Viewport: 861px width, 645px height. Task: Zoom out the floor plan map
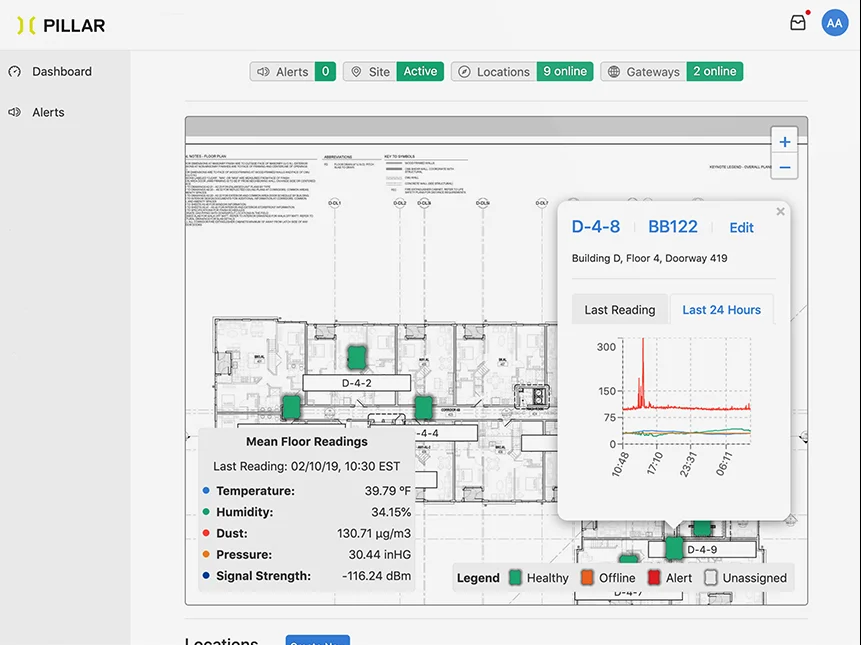(x=785, y=167)
